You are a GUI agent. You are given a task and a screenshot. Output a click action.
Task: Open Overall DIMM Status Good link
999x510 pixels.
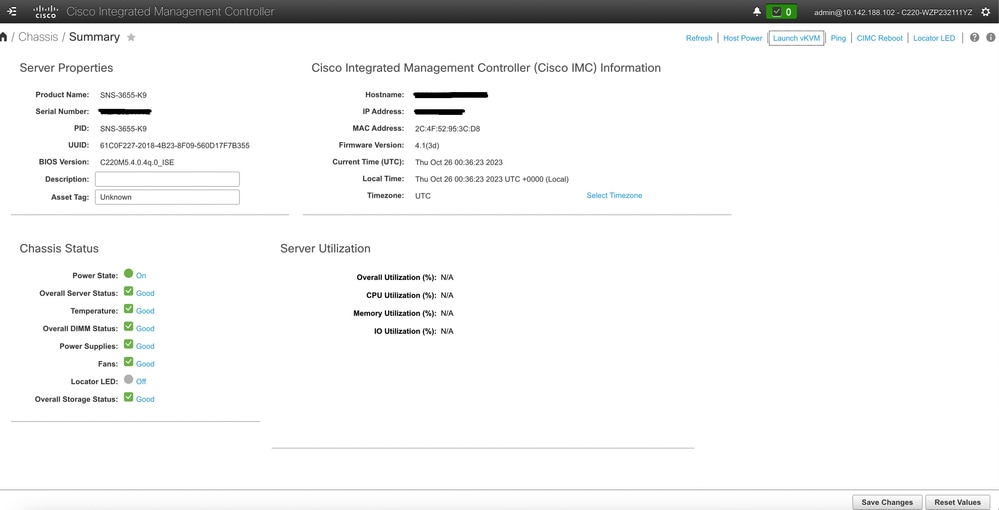[145, 329]
